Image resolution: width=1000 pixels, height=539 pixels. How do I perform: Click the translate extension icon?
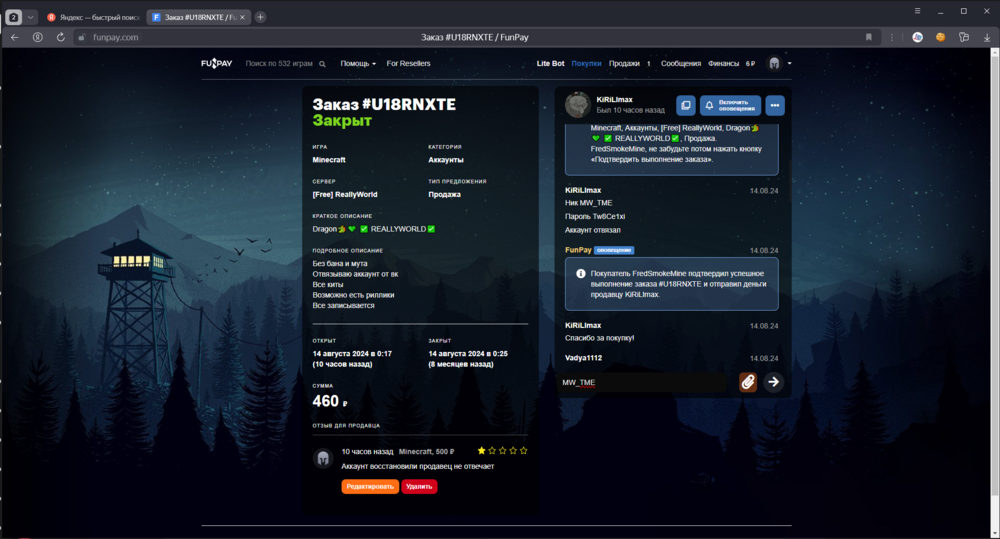(x=917, y=37)
